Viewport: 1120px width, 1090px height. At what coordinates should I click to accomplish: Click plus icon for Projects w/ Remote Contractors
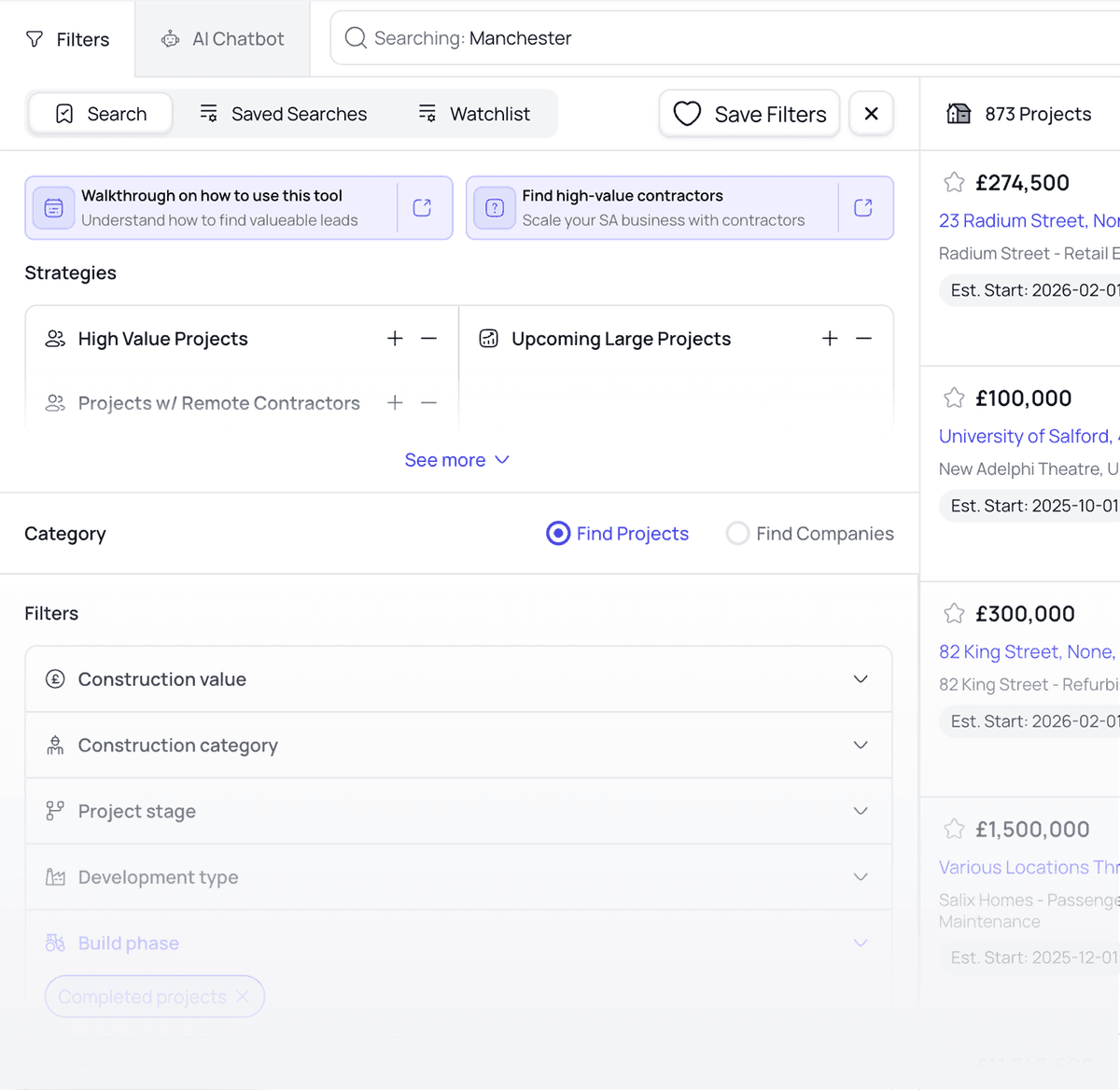(395, 403)
